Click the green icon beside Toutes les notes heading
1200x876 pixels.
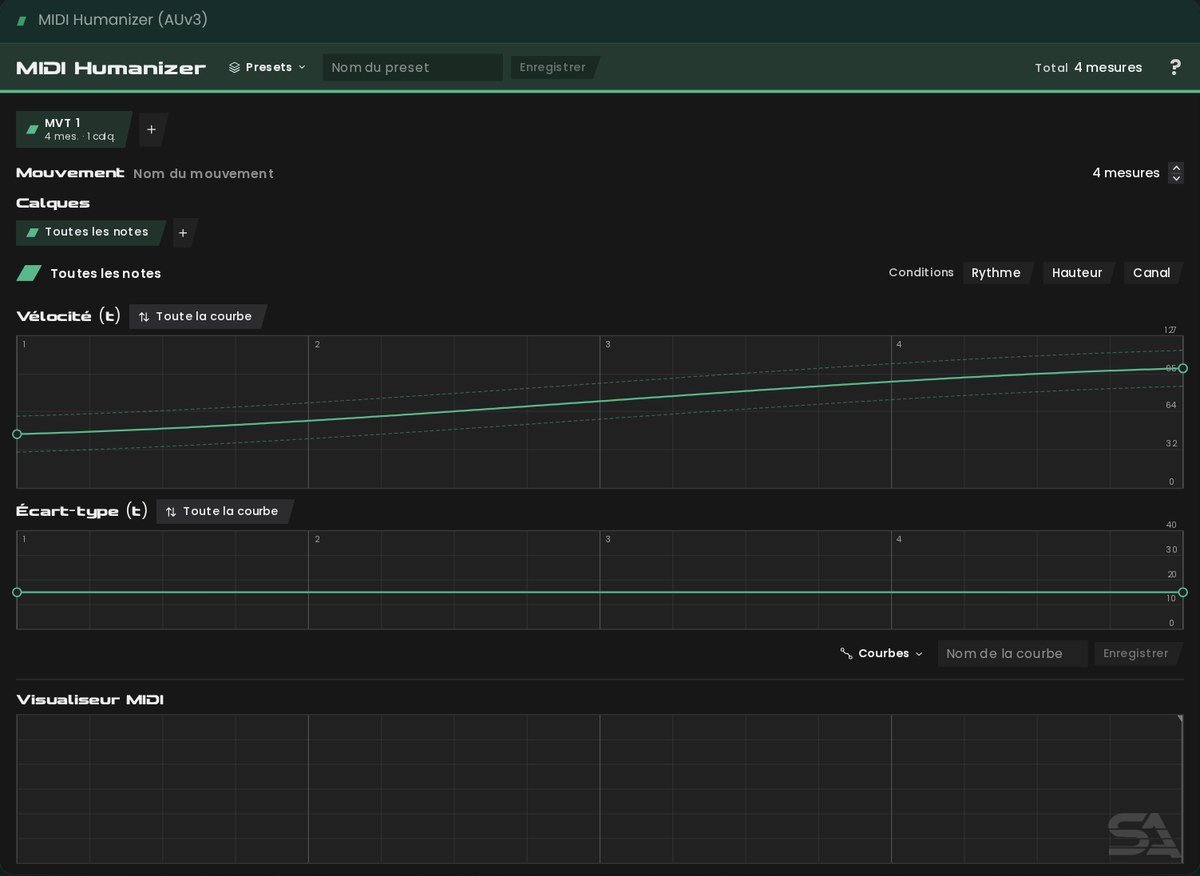29,273
